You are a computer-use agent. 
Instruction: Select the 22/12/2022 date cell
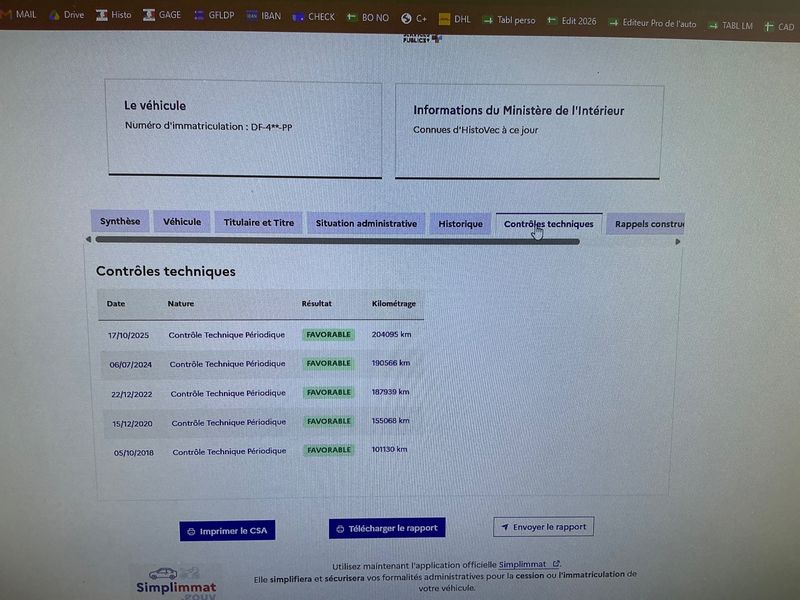(132, 394)
